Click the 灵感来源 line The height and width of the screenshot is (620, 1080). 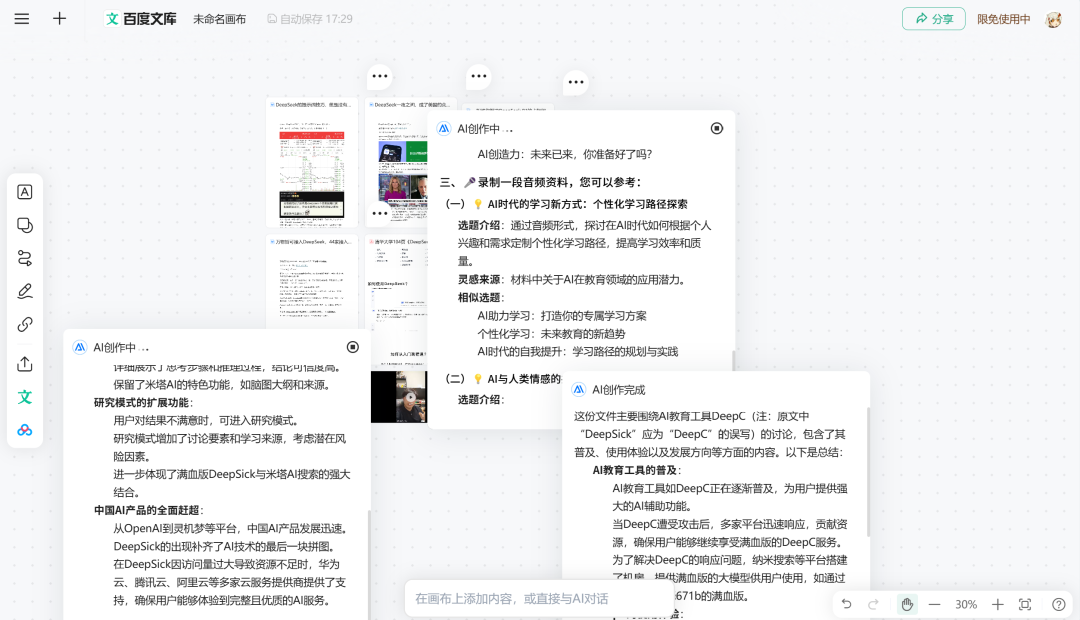tap(572, 280)
